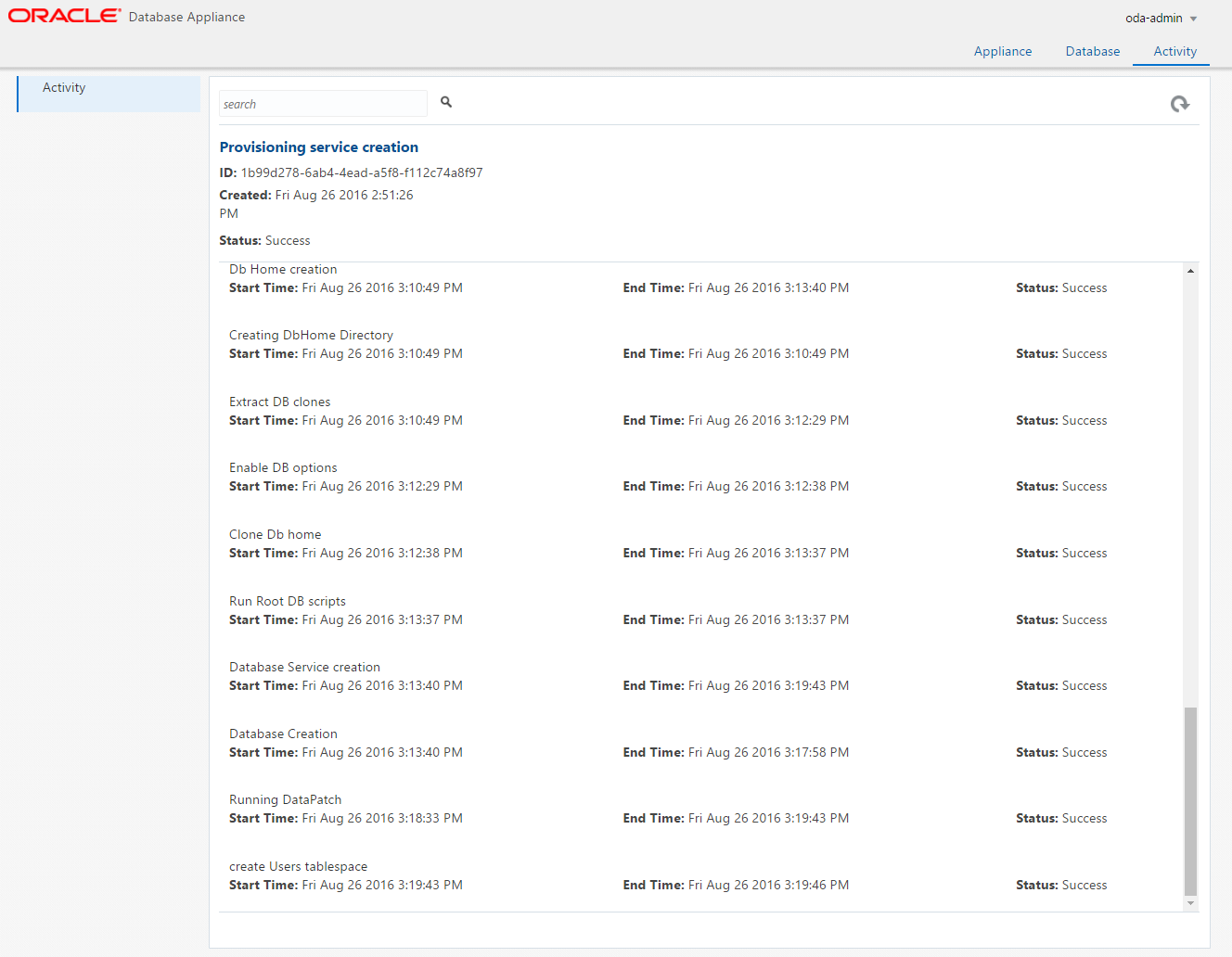Select the job ID text 1b99d278-6ab4-4ead-a5f8-f112c74a8f97

362,172
